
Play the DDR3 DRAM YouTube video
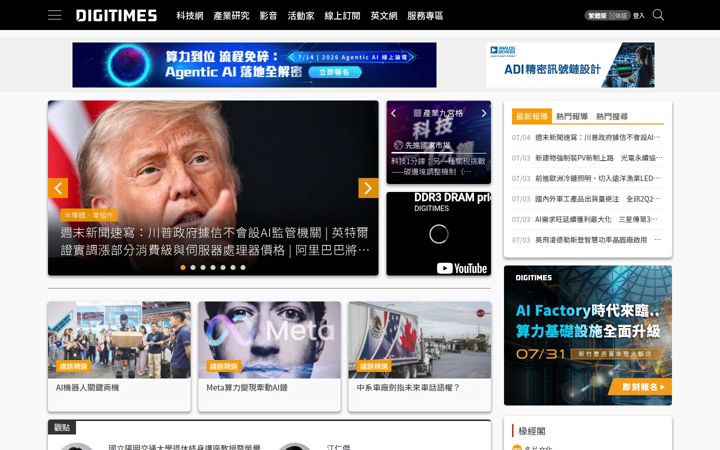point(439,234)
